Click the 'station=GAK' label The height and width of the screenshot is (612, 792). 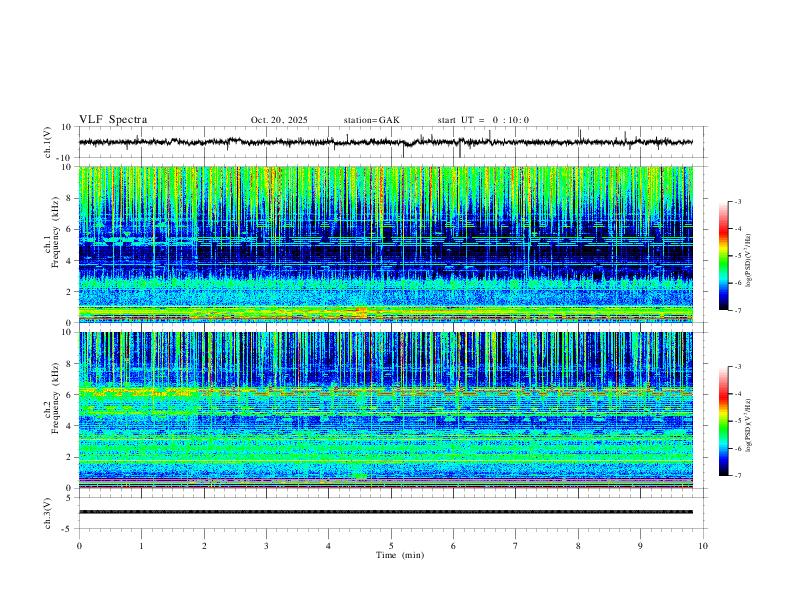coord(371,120)
